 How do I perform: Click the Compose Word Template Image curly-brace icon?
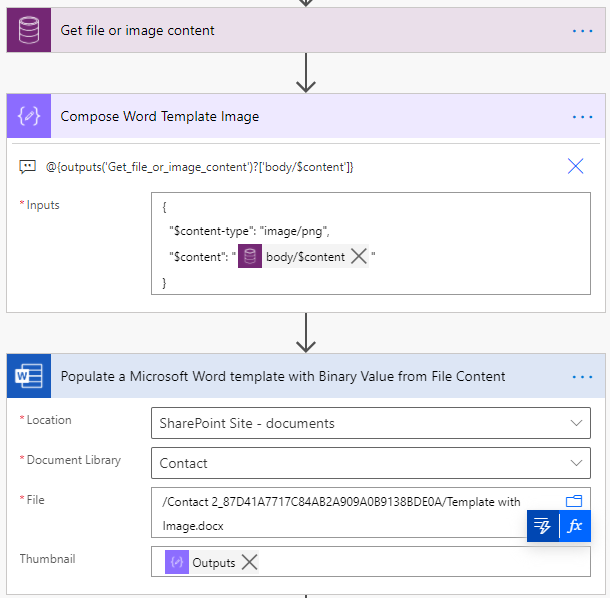pyautogui.click(x=29, y=116)
